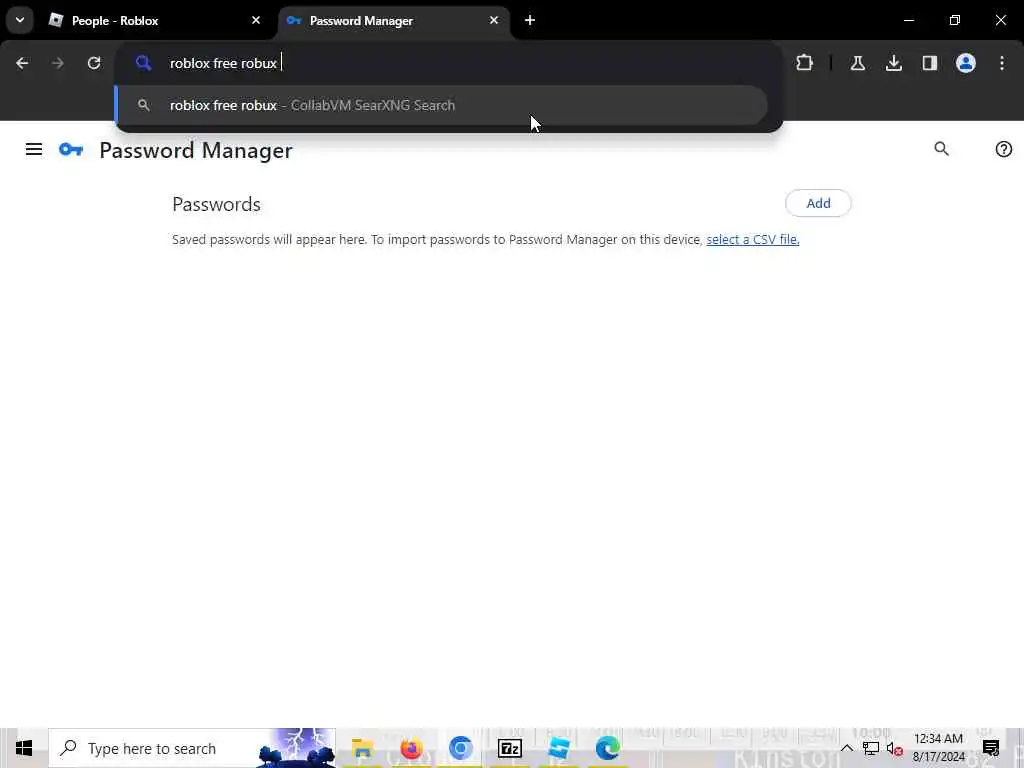The image size is (1024, 768).
Task: Open the Chrome three-dot menu
Action: (1002, 63)
